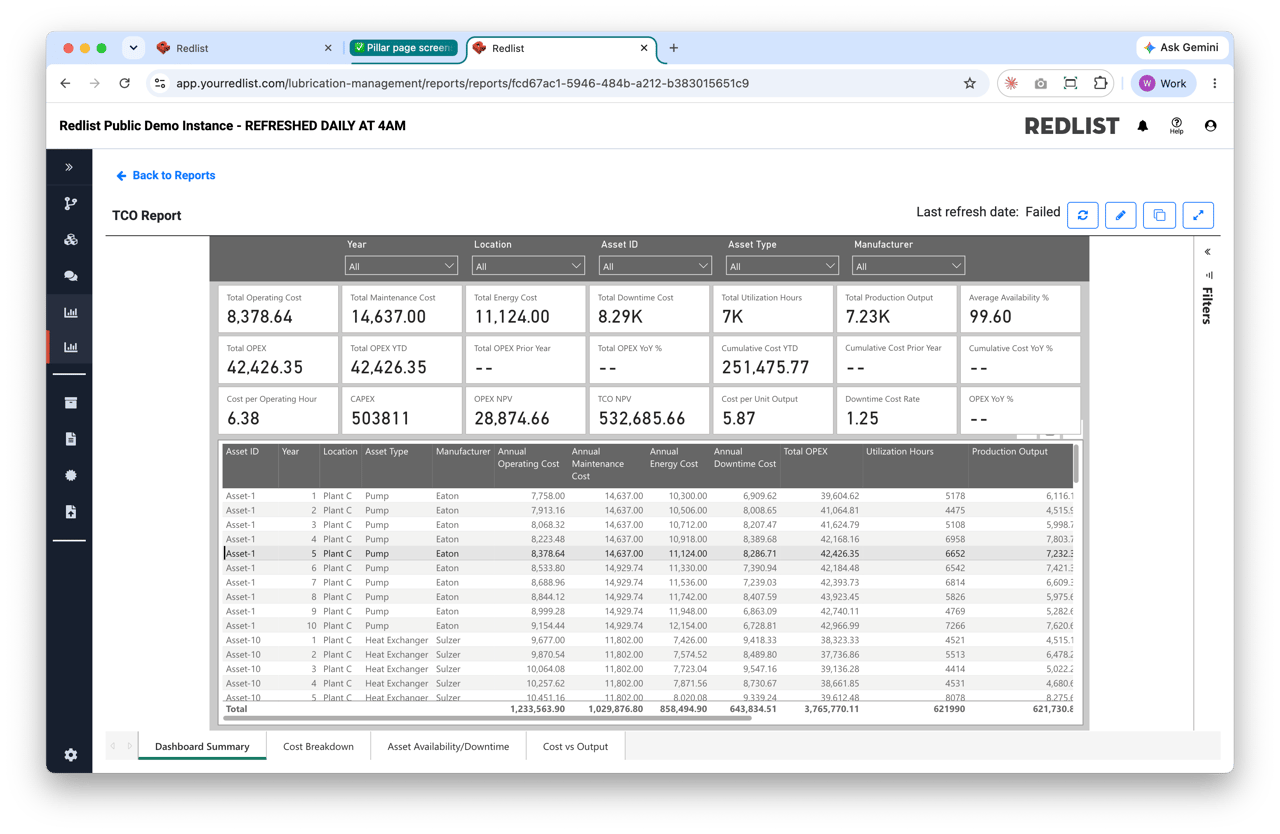1280x834 pixels.
Task: Switch to Cost vs Output tab
Action: pos(575,746)
